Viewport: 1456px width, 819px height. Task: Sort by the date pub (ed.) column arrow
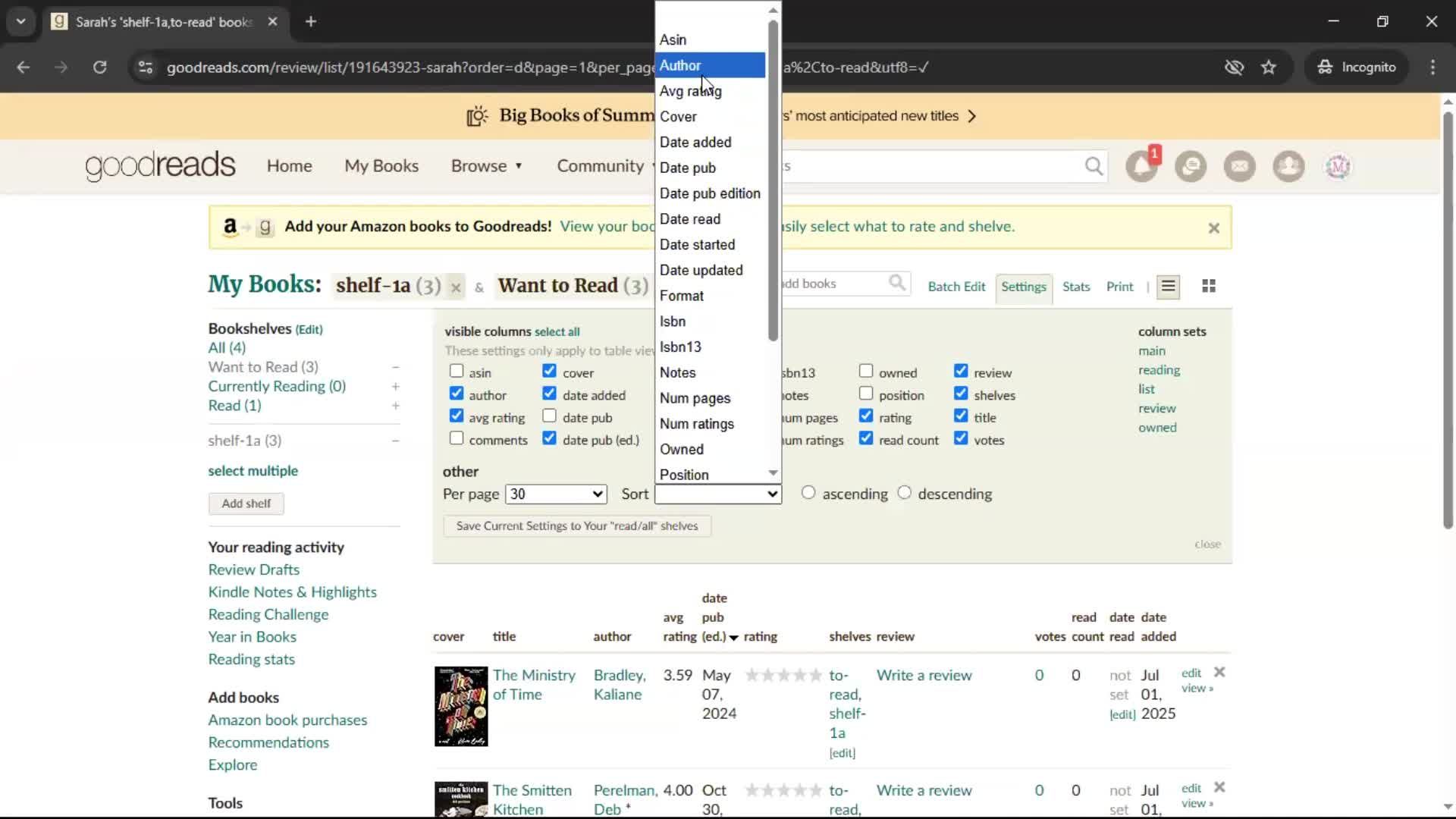(733, 638)
